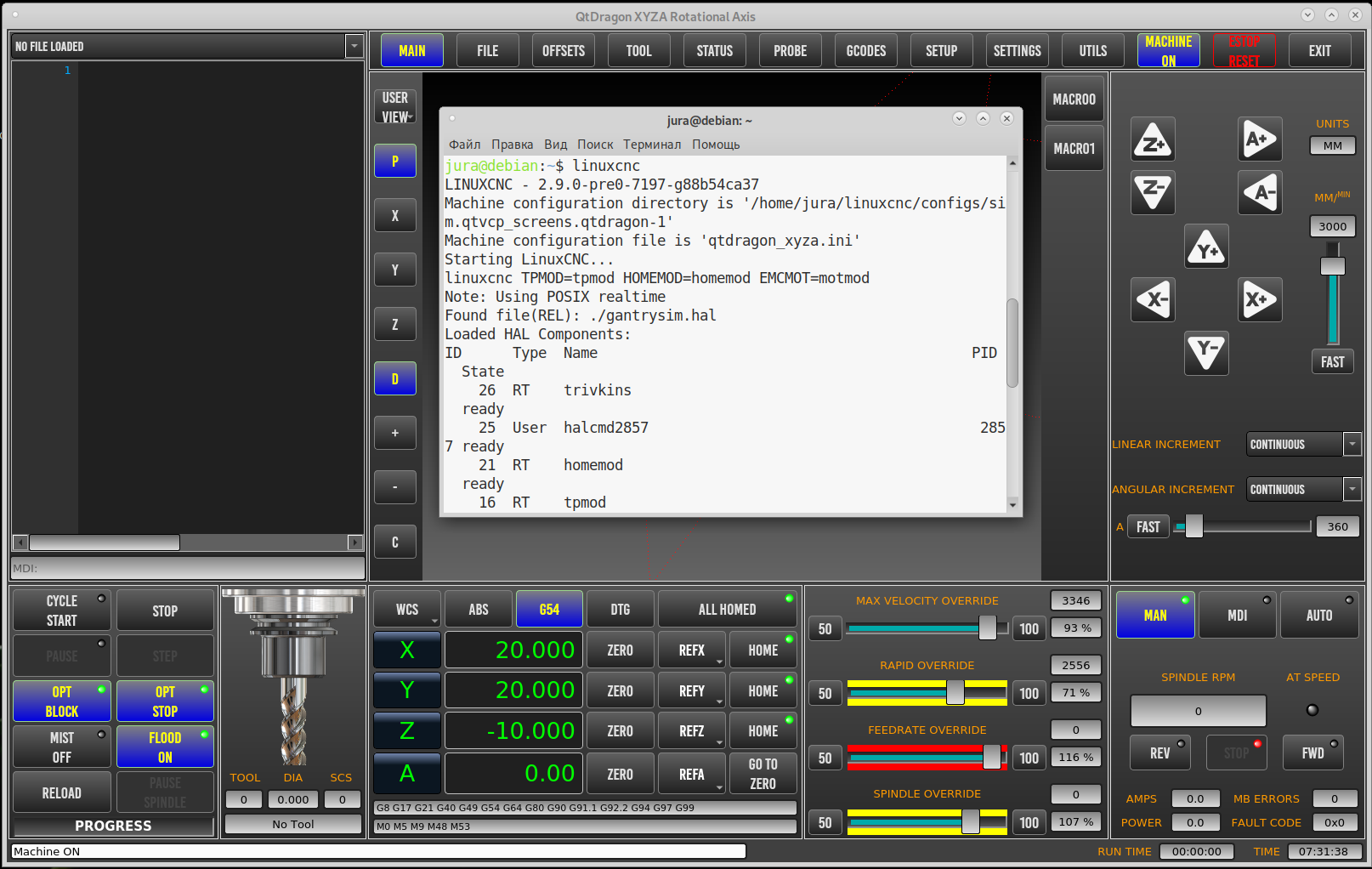Image resolution: width=1372 pixels, height=869 pixels.
Task: Open REFA dropdown button
Action: (692, 774)
